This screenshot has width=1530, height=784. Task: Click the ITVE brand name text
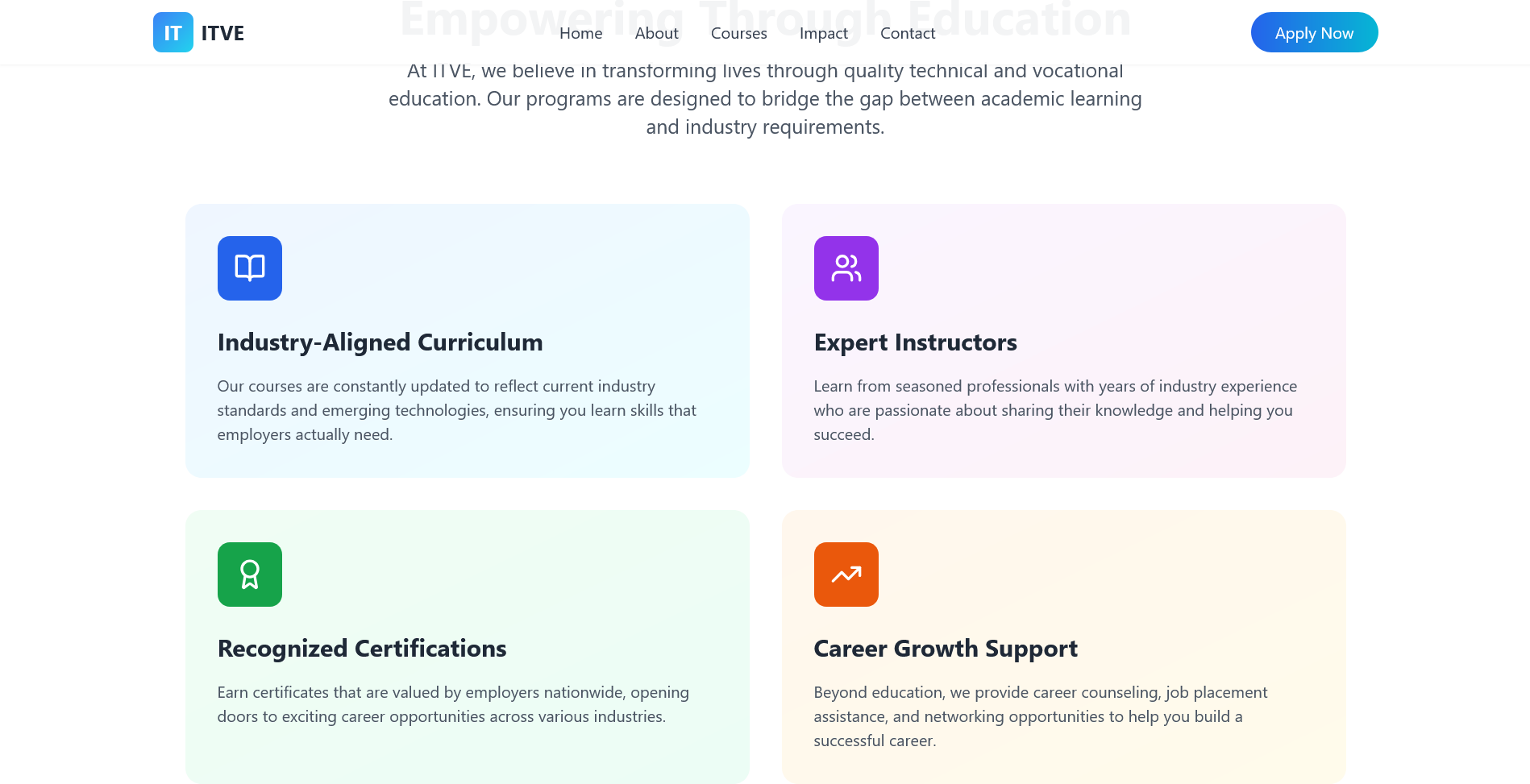[x=222, y=33]
